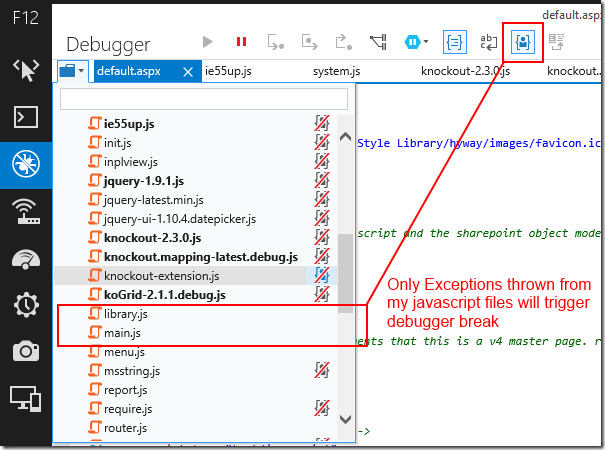
Task: Select library.js in the file list
Action: (x=126, y=314)
